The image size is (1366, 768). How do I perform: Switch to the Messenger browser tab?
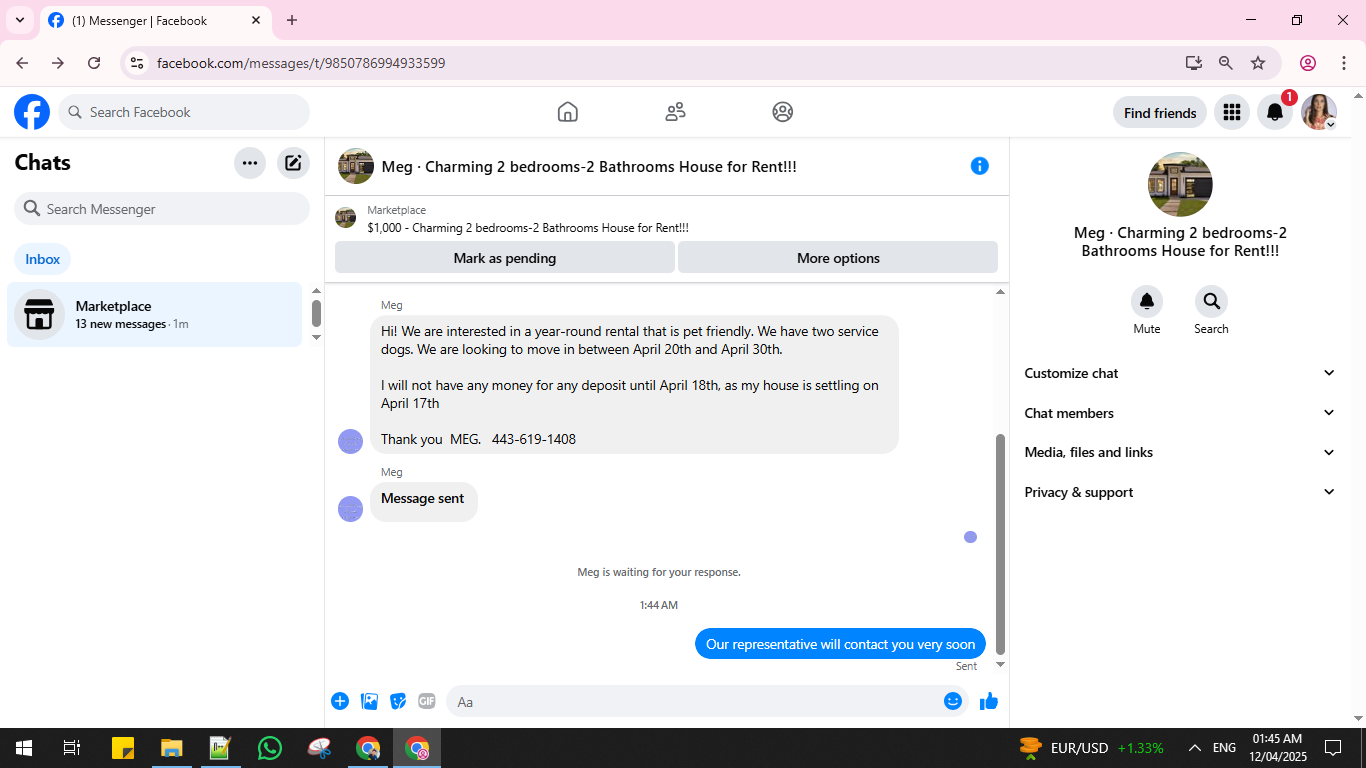click(x=155, y=20)
